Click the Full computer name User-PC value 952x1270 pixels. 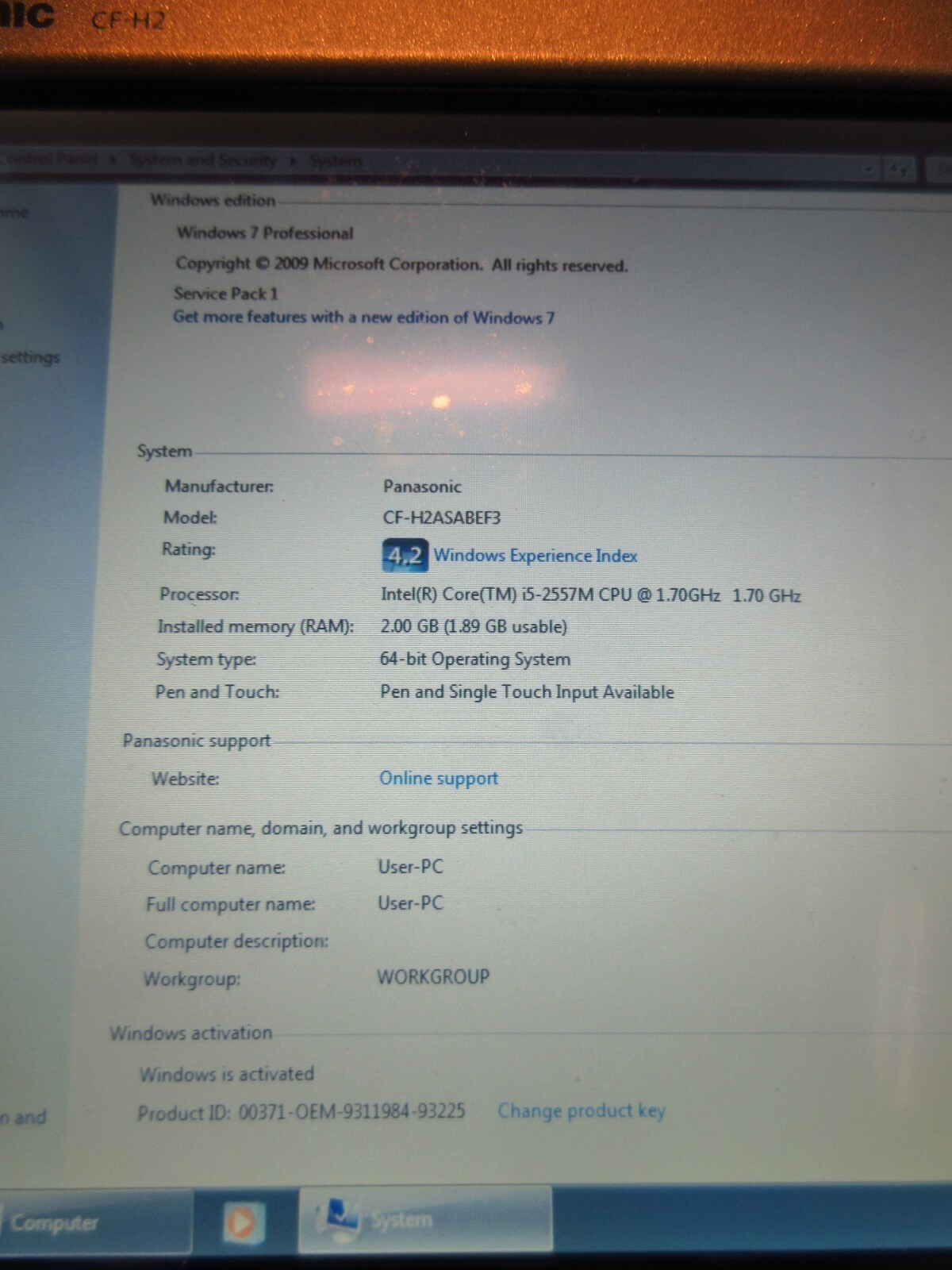click(x=410, y=903)
